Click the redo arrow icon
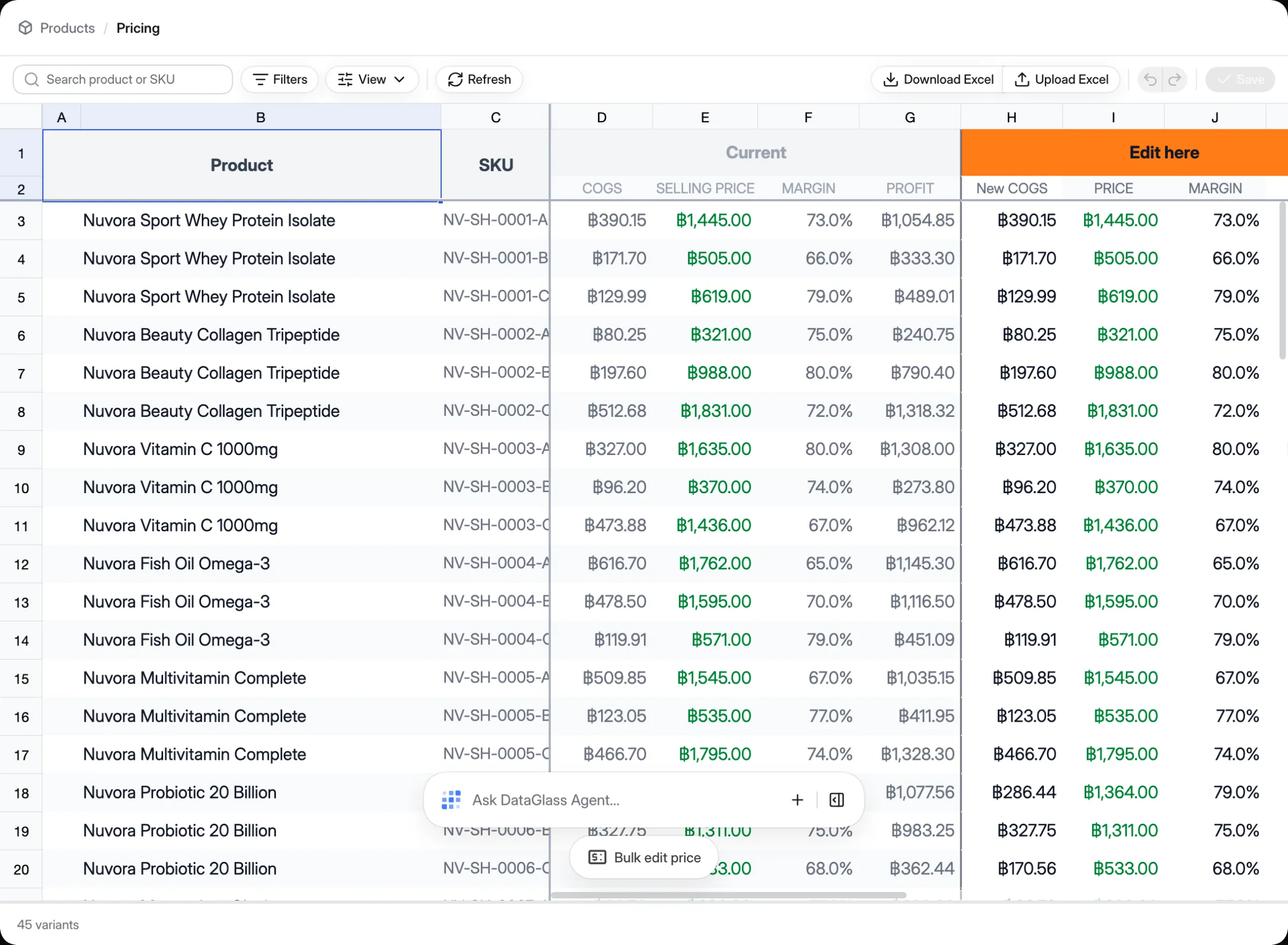The image size is (1288, 945). 1175,79
